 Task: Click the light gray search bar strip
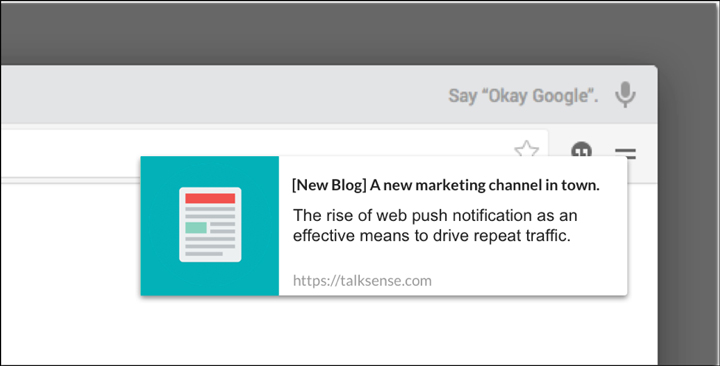click(220, 95)
